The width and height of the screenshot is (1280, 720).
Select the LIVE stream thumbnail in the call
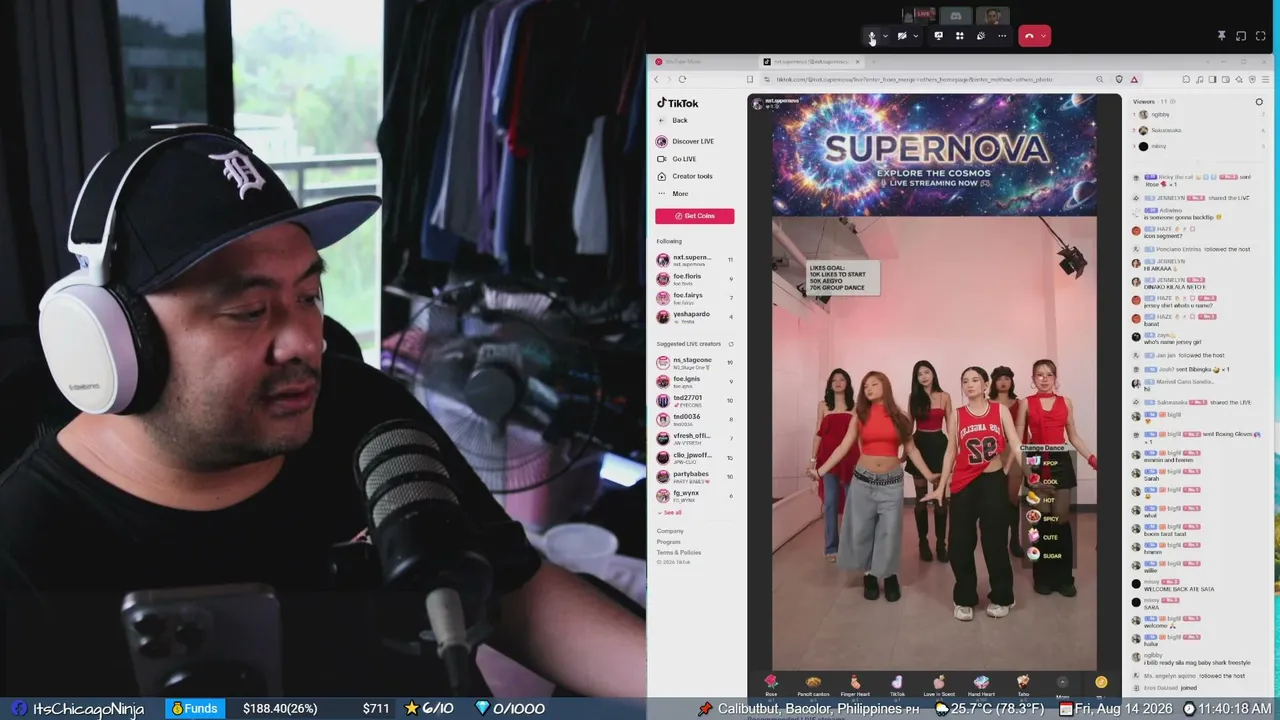(920, 15)
